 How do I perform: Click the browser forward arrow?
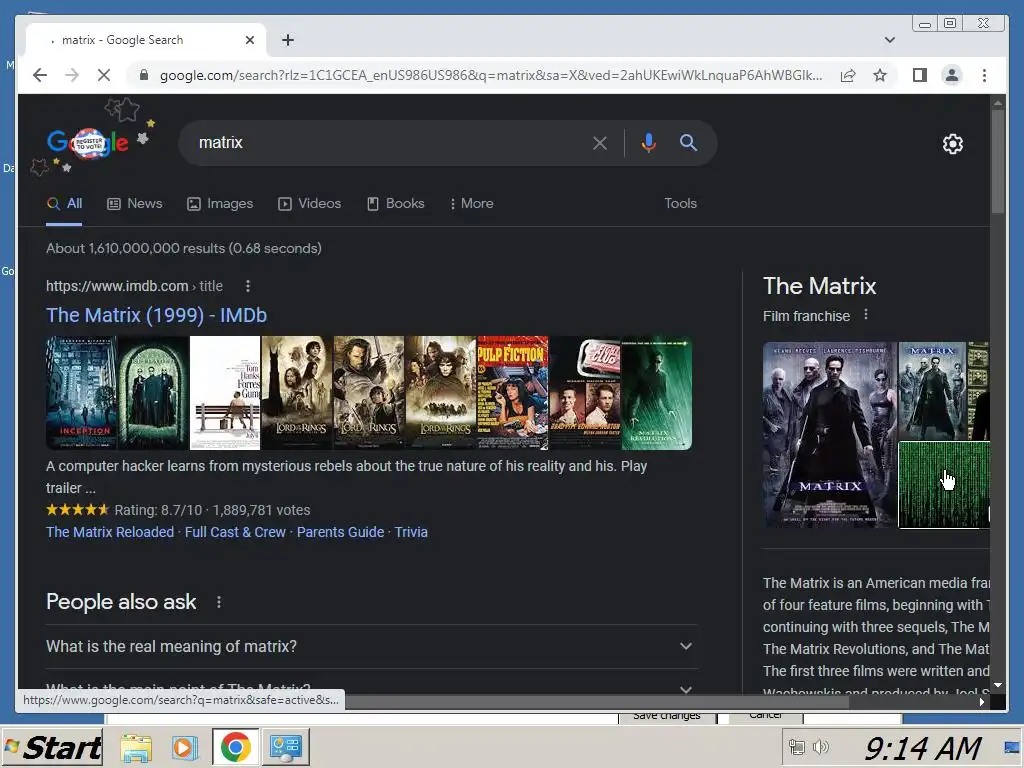click(72, 75)
